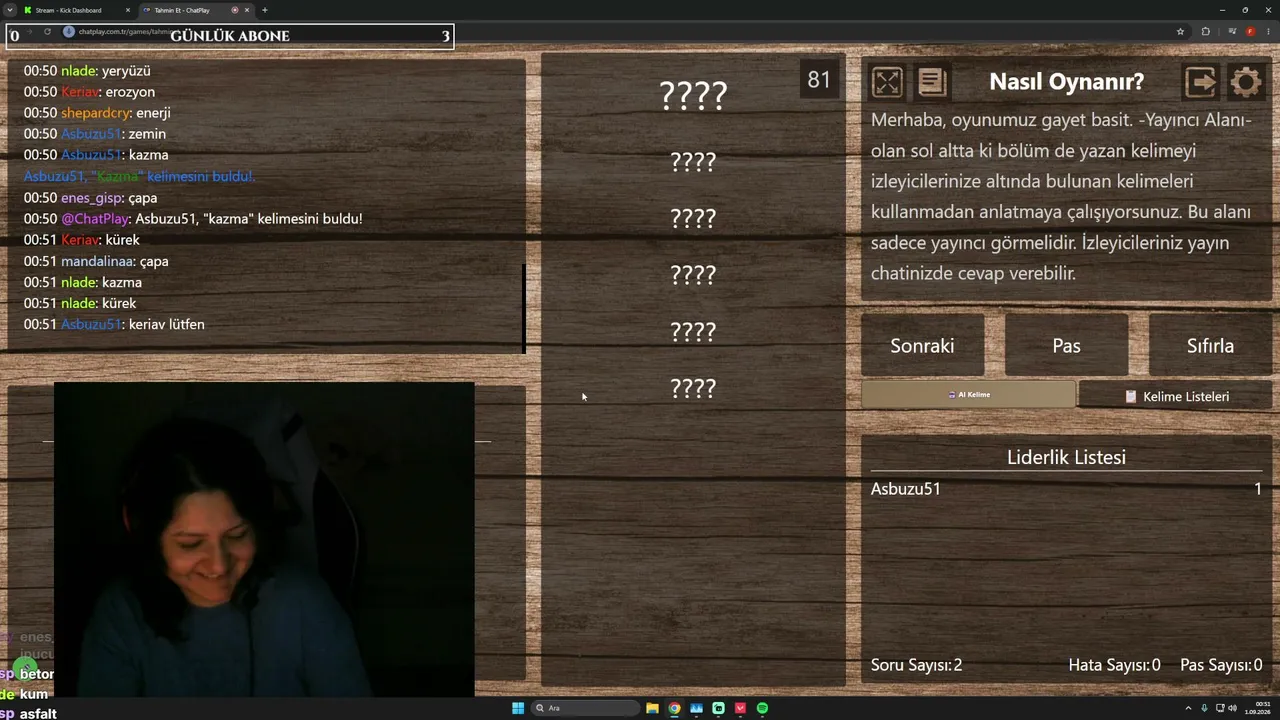
Task: Show hidden system tray icons
Action: 1188,708
